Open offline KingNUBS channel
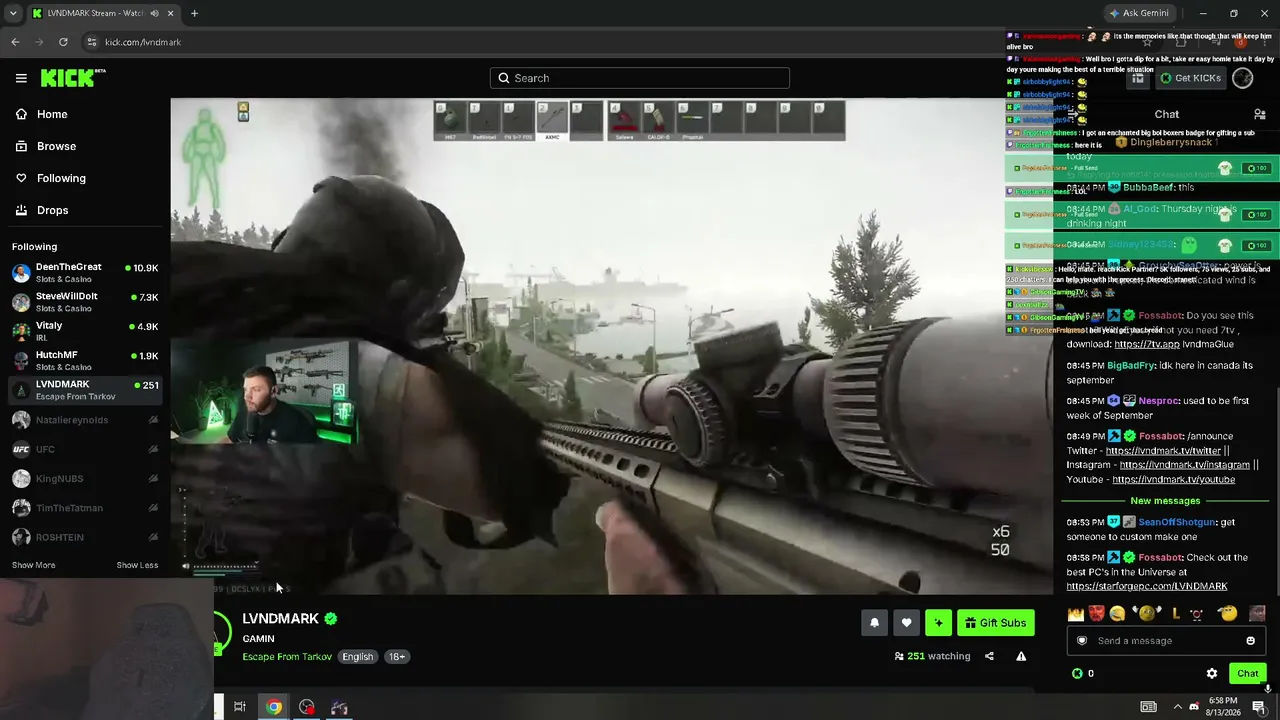 coord(85,479)
